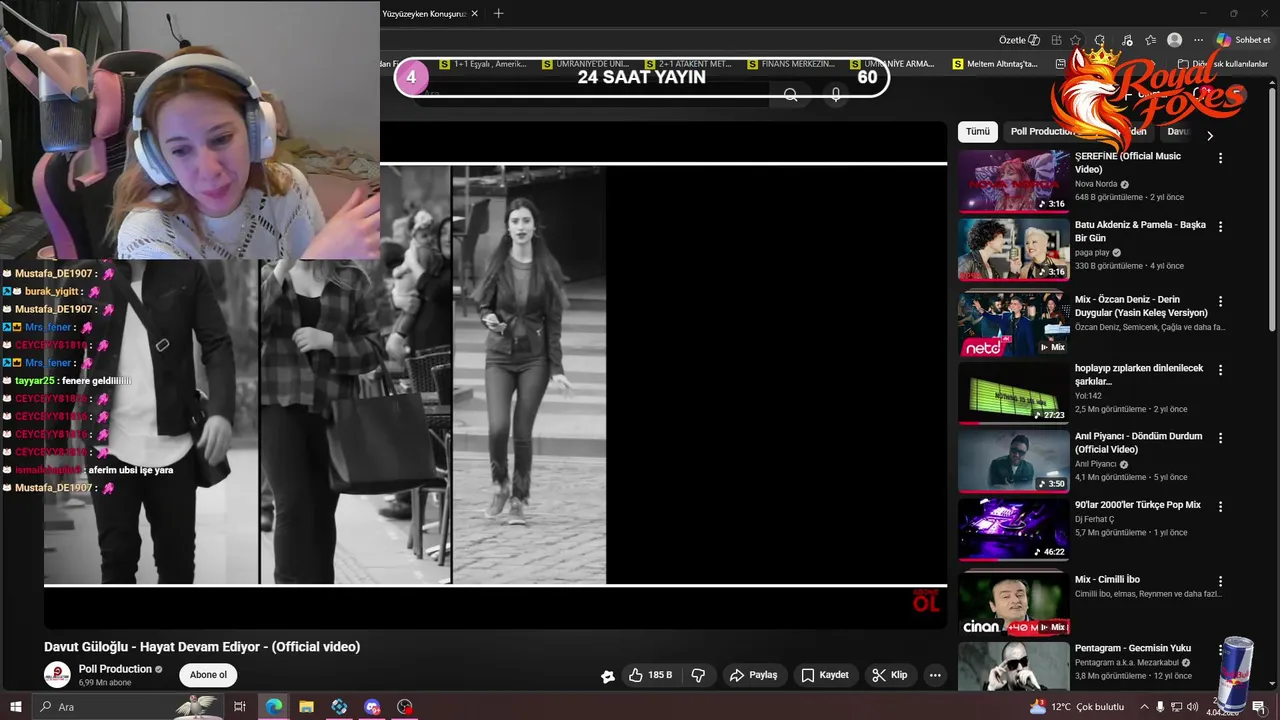Subscribe using the Abone ol button
Screen dimensions: 1280x720
click(x=208, y=675)
